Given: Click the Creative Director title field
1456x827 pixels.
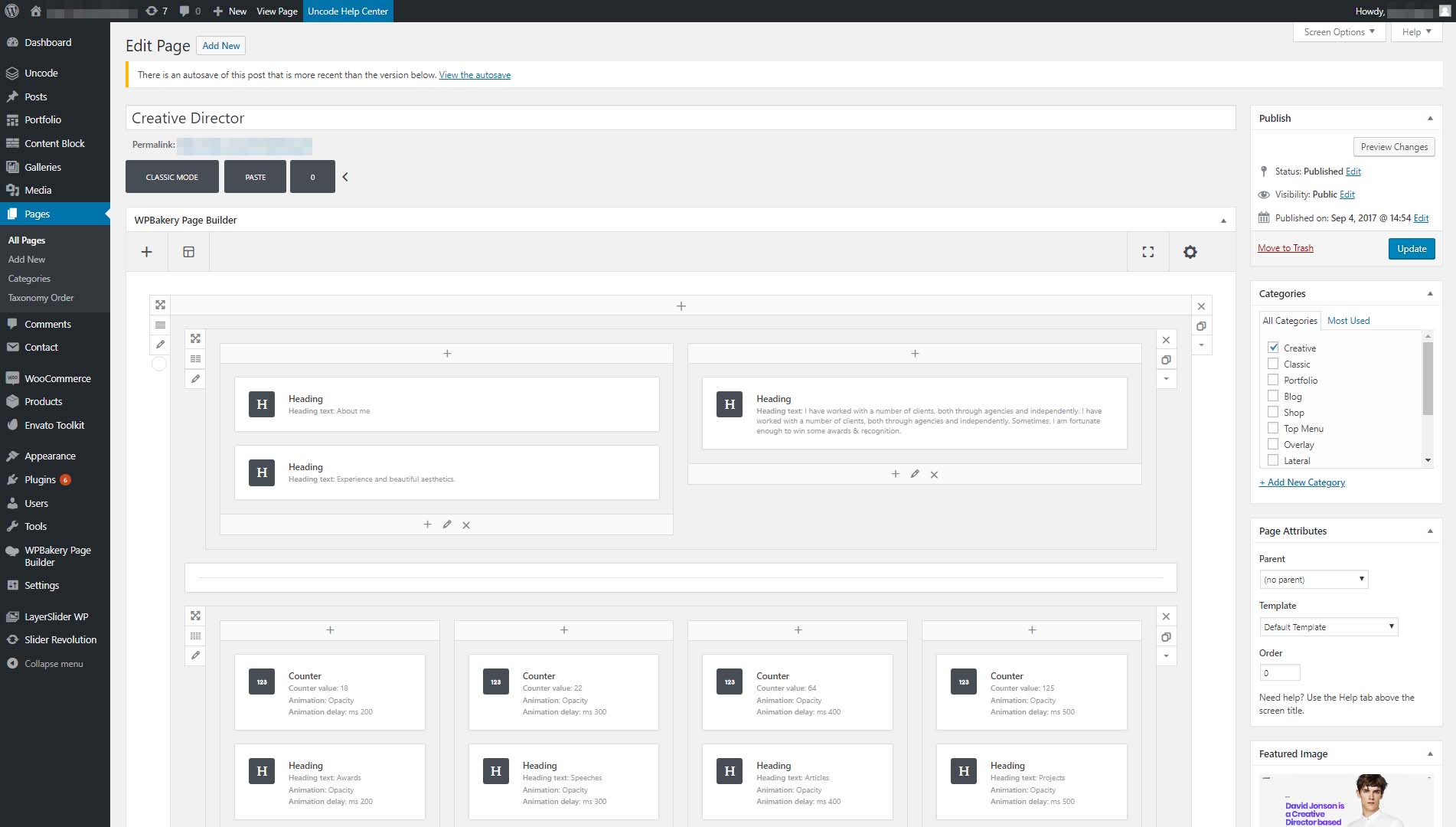Looking at the screenshot, I should (x=680, y=118).
